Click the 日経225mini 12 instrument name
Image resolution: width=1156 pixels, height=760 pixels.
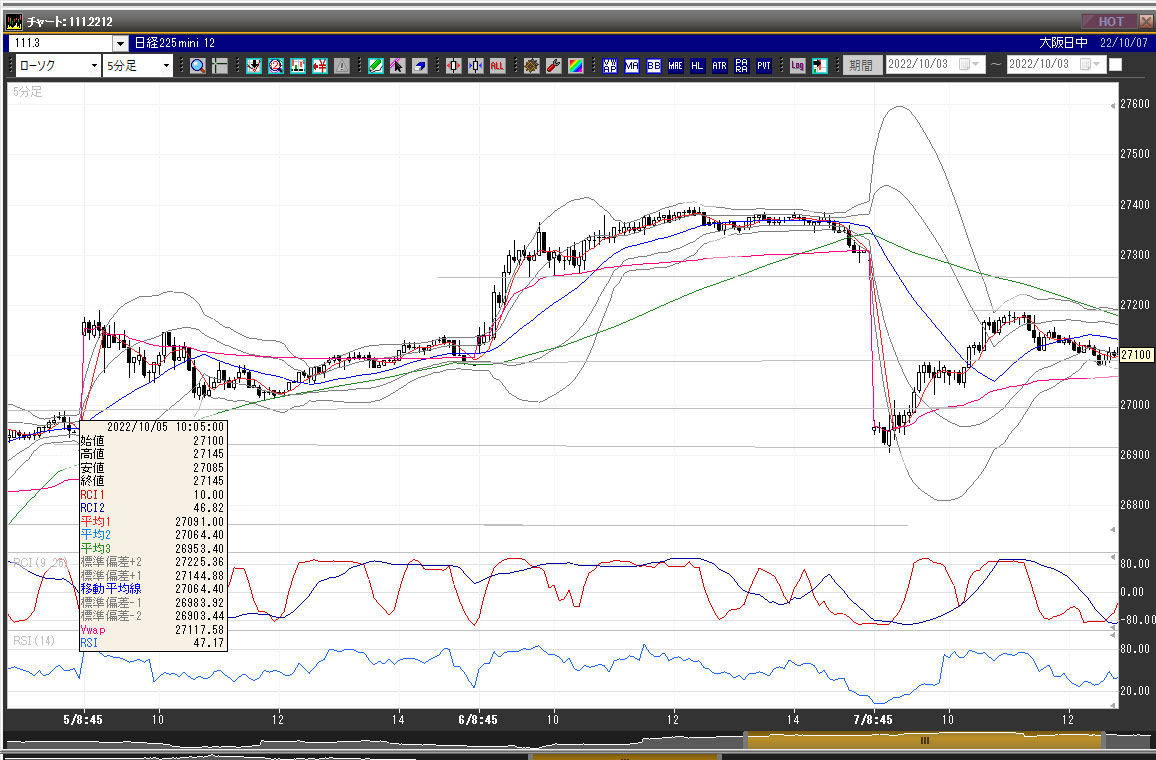[175, 43]
